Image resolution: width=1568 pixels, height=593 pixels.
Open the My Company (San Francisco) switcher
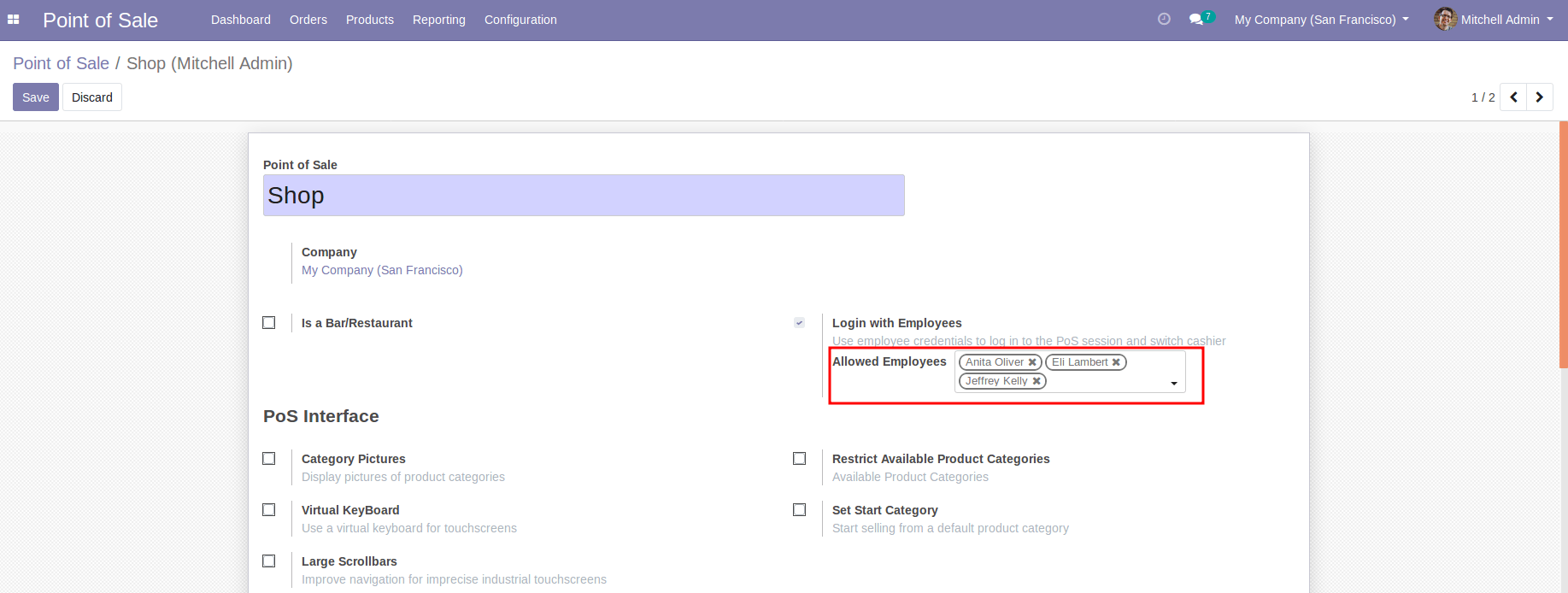(1321, 20)
